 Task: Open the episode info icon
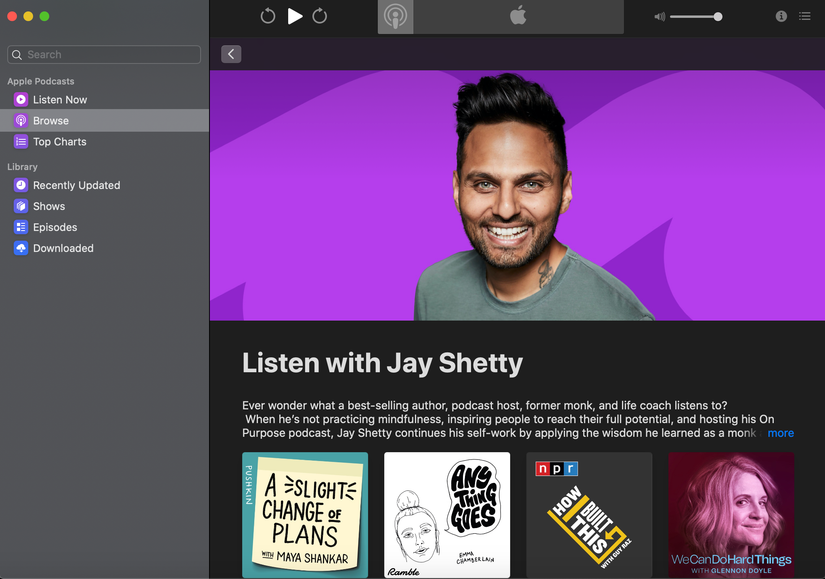pyautogui.click(x=781, y=16)
